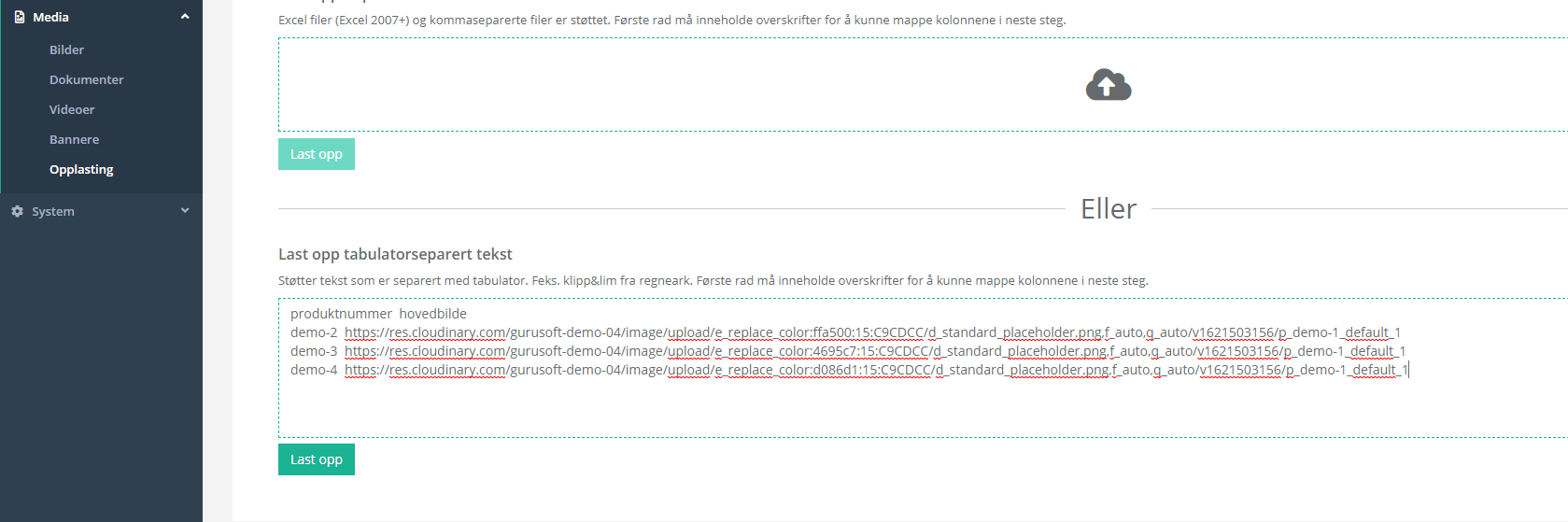Click the 'produktnummer hovedbilde' header line

click(378, 314)
